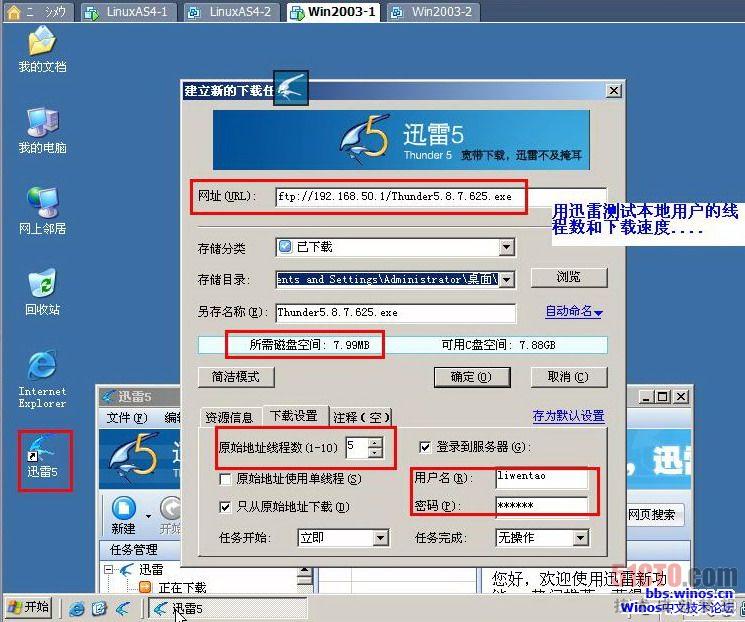This screenshot has height=622, width=745.
Task: Open storage category dropdown
Action: point(506,247)
